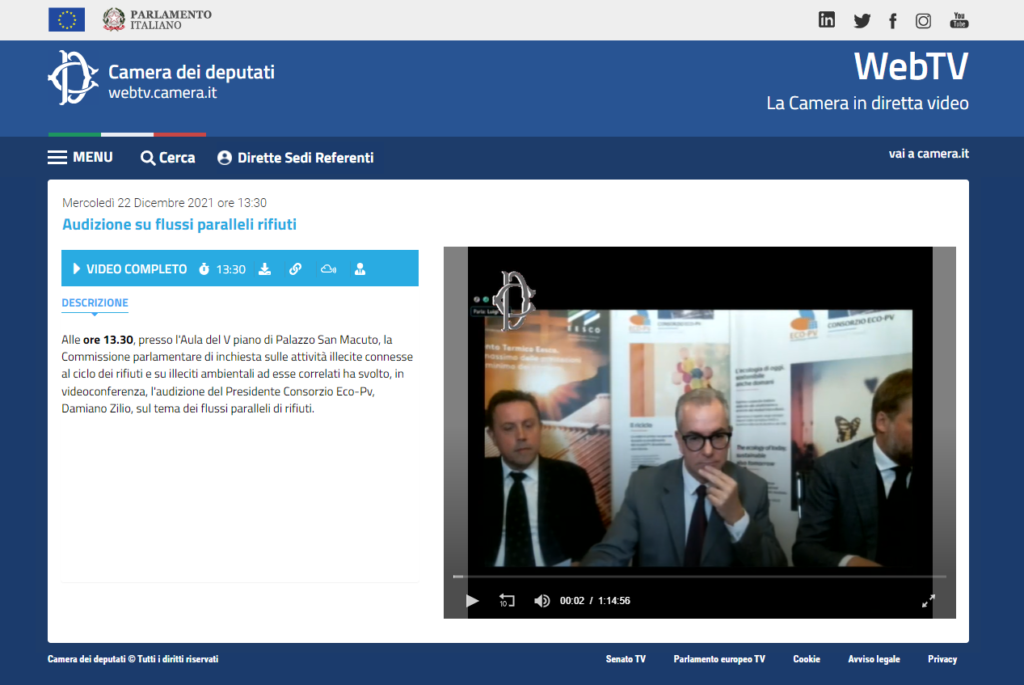Copy video link via chain icon
Screen dimensions: 1024x685
click(x=295, y=269)
